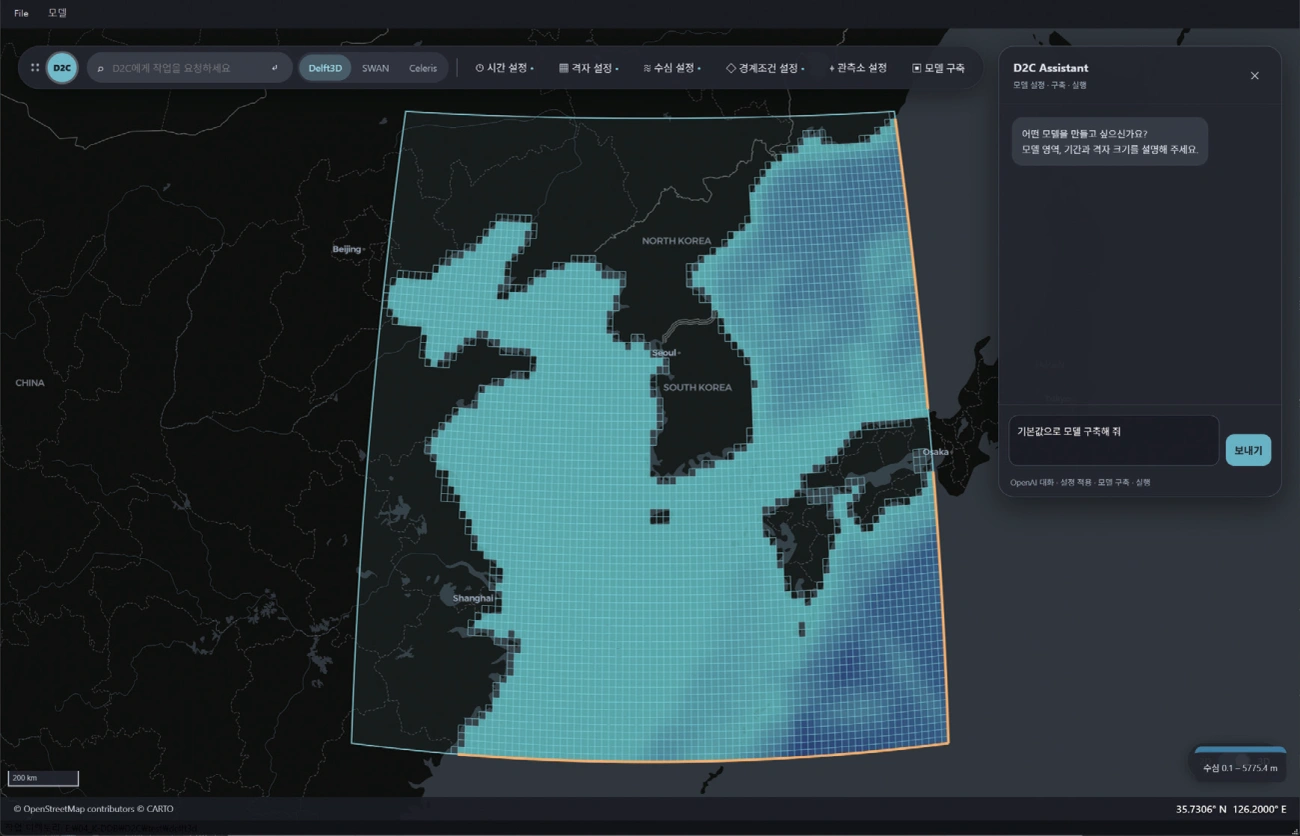Close the D2C Assistant panel
This screenshot has width=1300, height=836.
tap(1254, 76)
